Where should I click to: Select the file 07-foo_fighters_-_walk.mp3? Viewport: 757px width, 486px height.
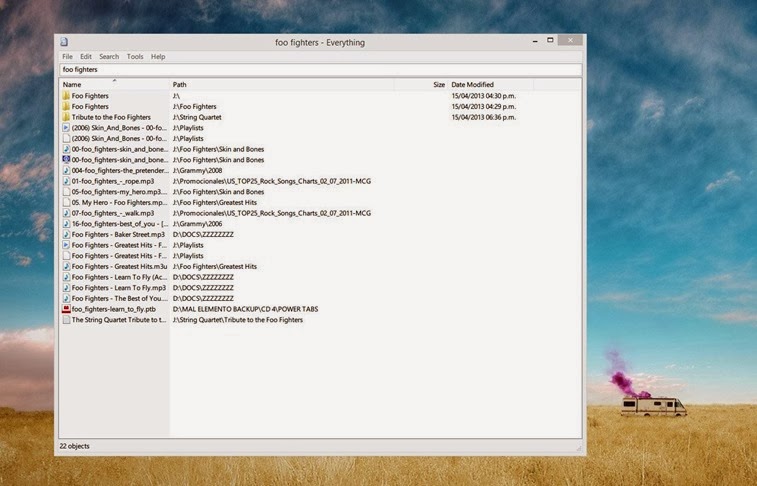click(x=113, y=213)
